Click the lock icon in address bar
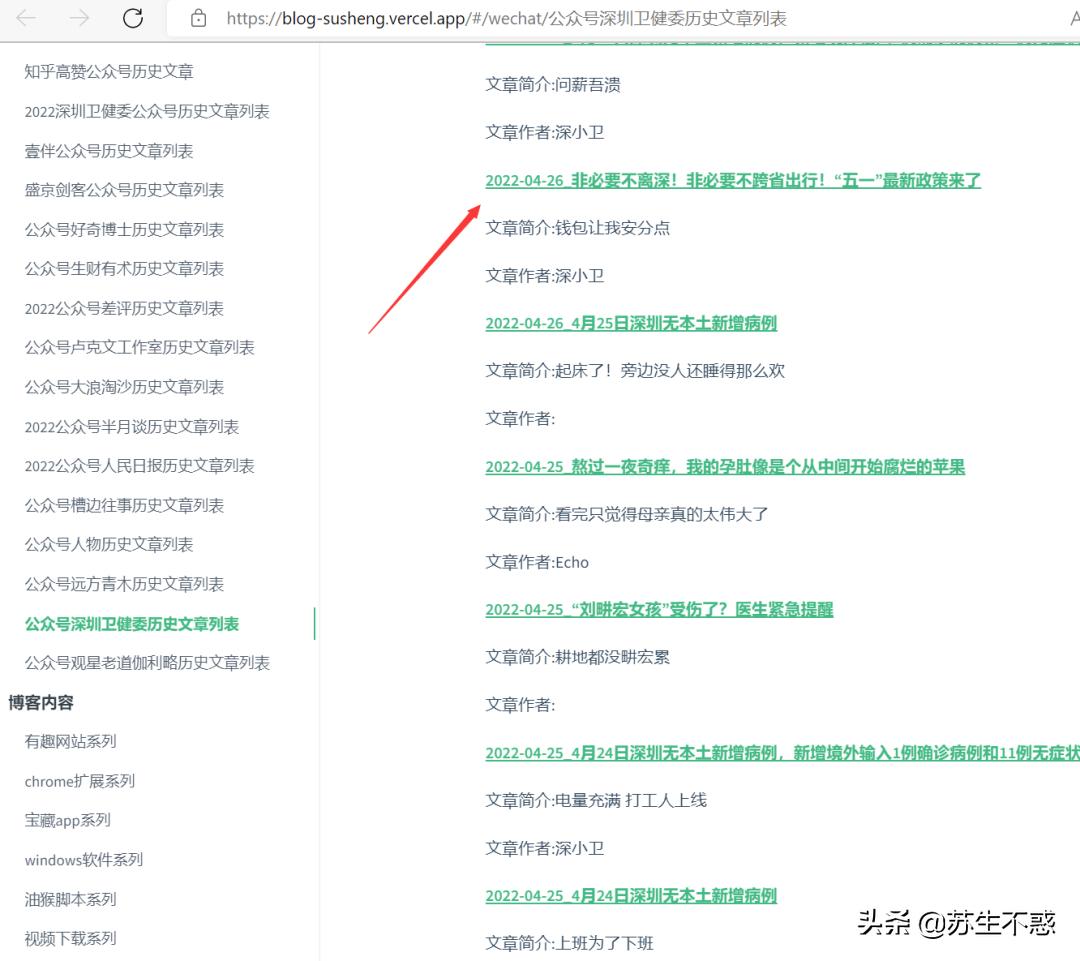 [x=198, y=19]
